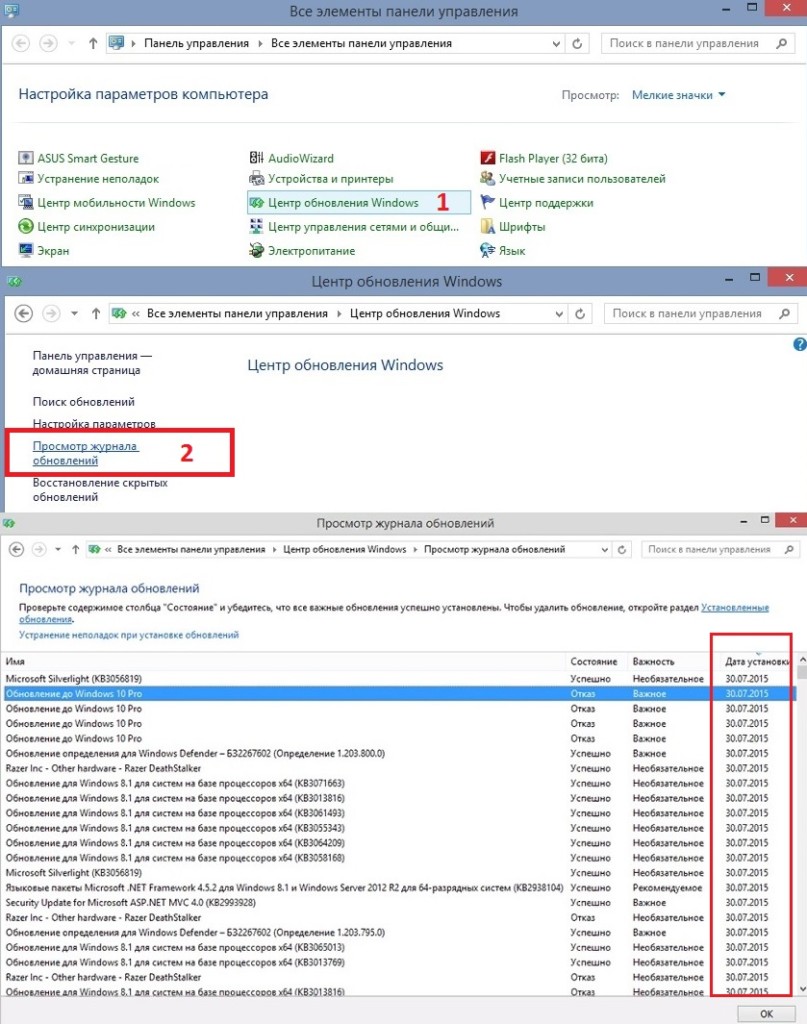Viewport: 807px width, 1024px height.
Task: Click Back arrow in control panel window
Action: [x=21, y=43]
